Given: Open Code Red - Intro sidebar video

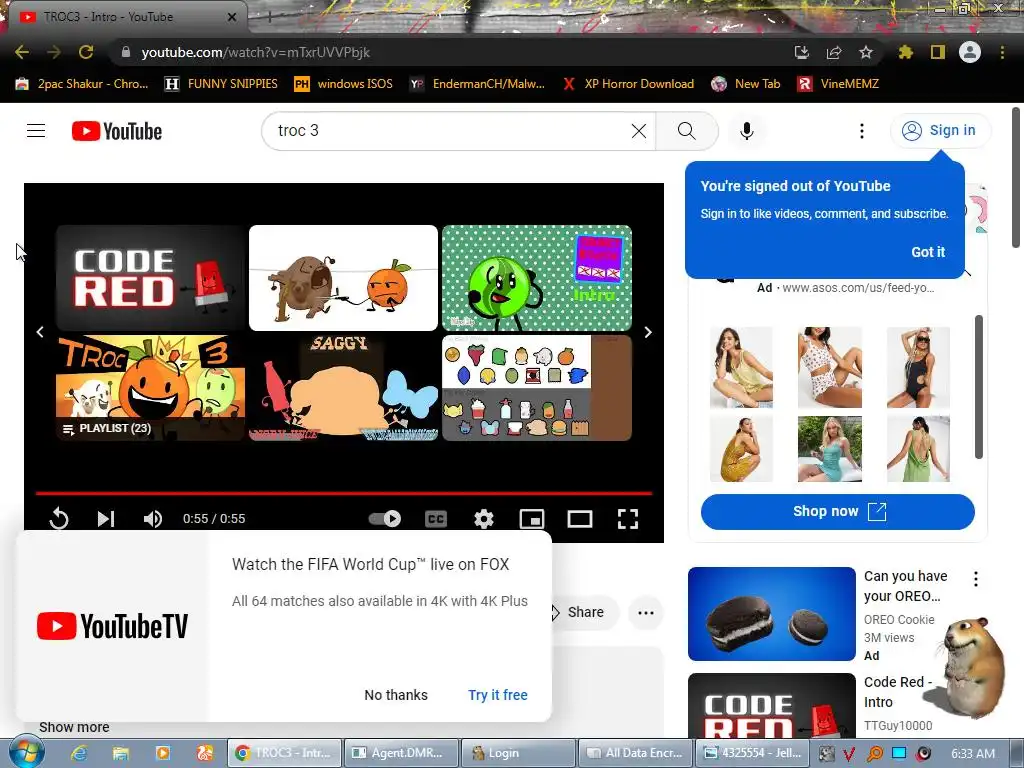Looking at the screenshot, I should (x=771, y=706).
